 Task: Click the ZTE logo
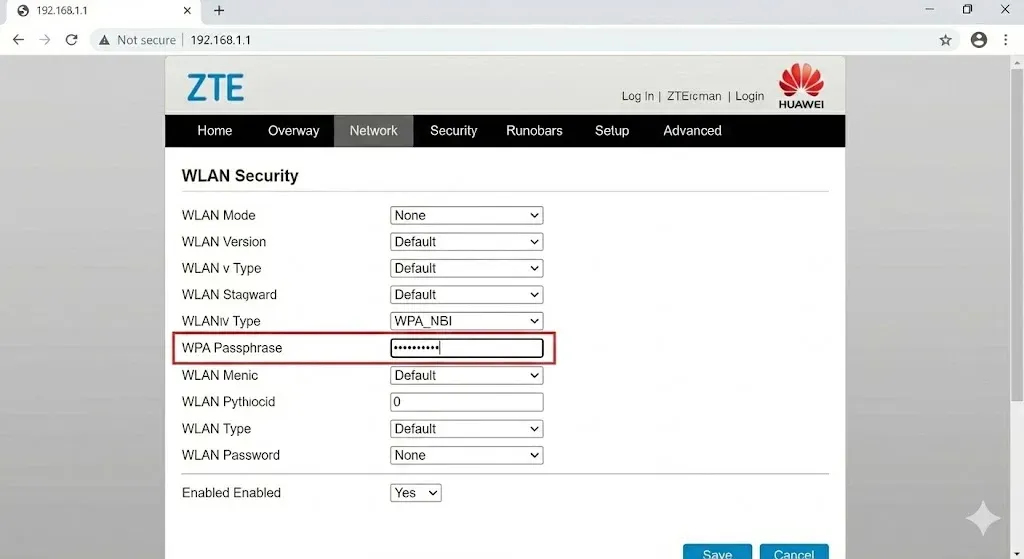tap(216, 88)
